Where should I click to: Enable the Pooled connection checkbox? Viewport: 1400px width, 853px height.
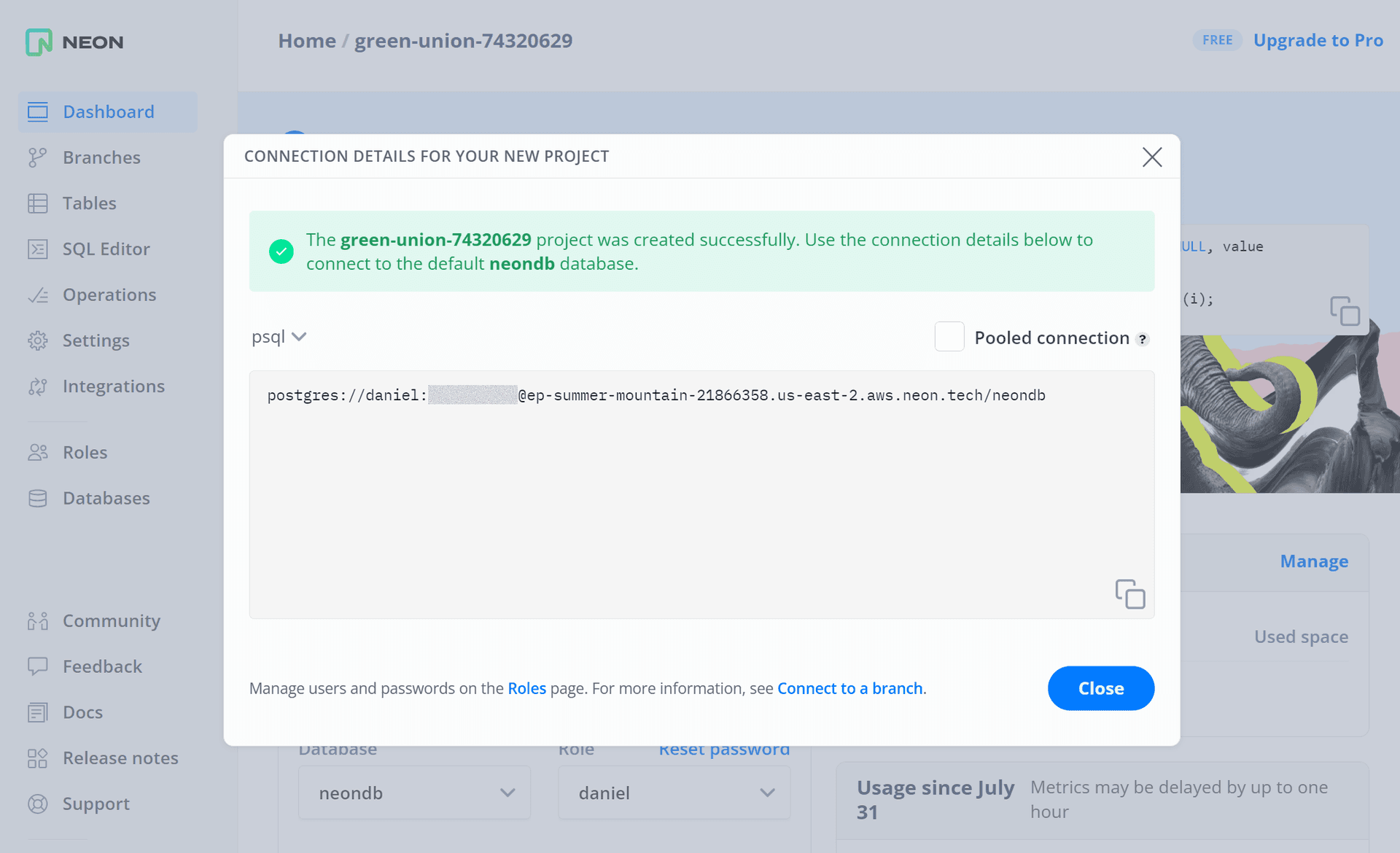click(949, 337)
